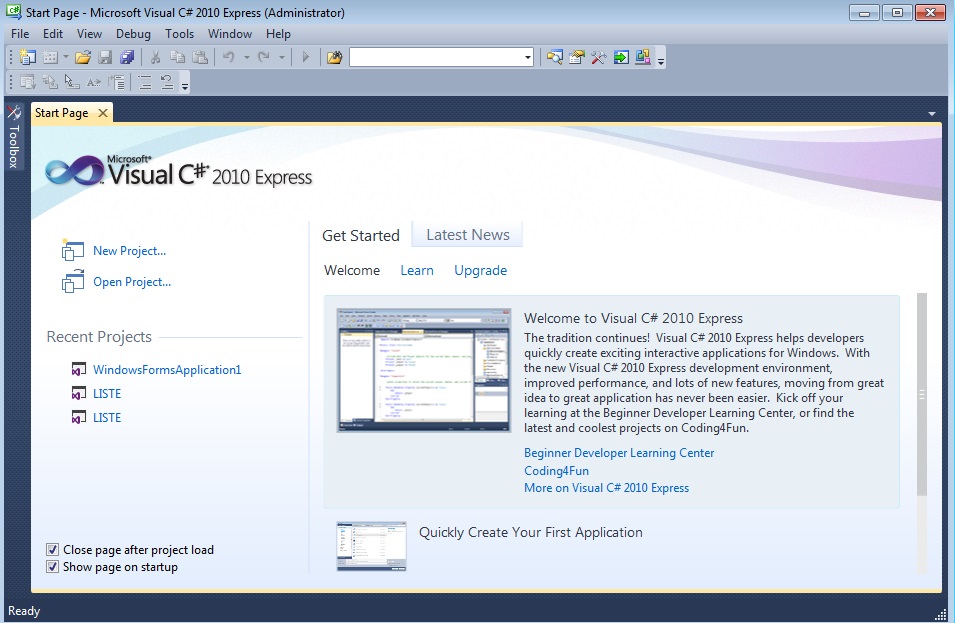Open the Tools menu
This screenshot has height=623, width=955.
point(180,33)
